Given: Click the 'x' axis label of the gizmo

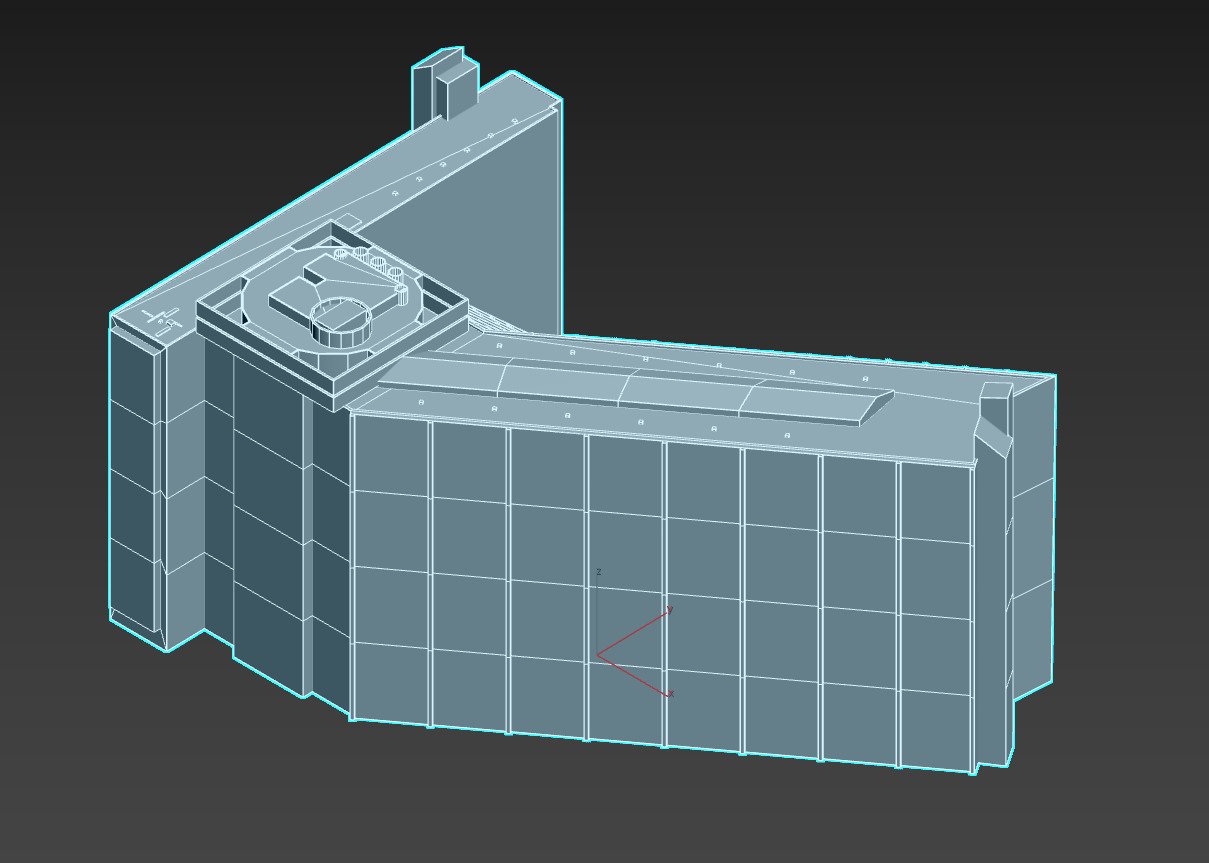Looking at the screenshot, I should coord(671,693).
